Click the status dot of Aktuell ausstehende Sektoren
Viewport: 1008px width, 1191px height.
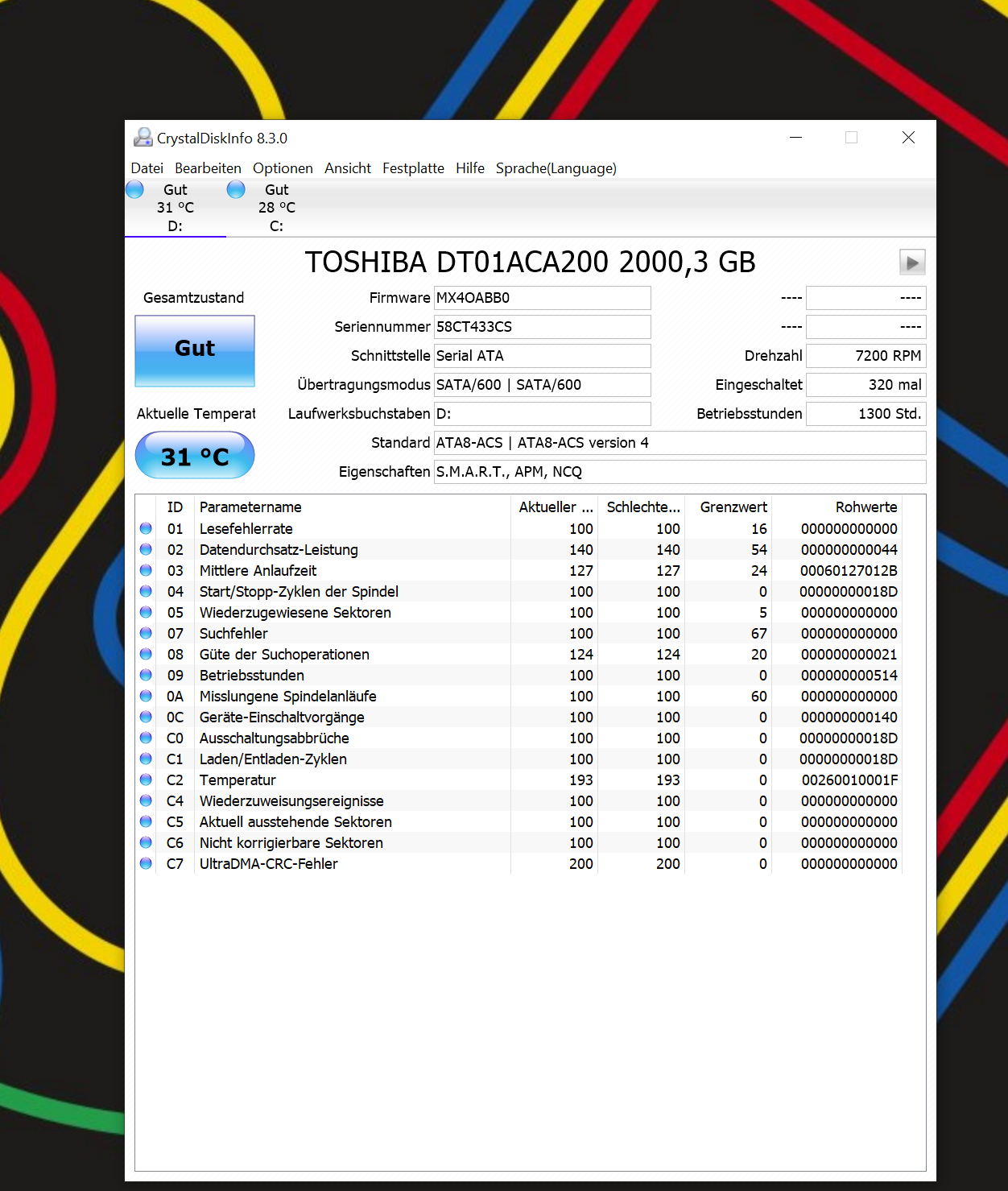(146, 821)
